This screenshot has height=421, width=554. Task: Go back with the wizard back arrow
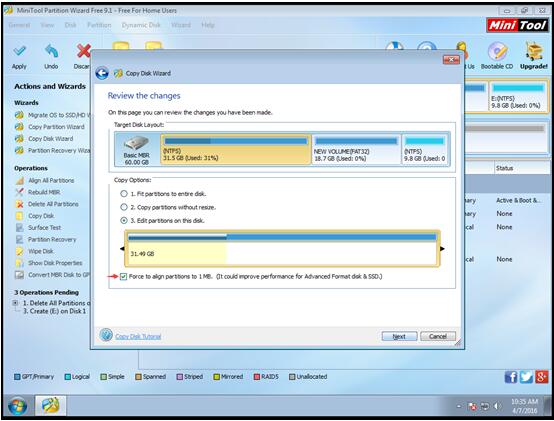(x=102, y=73)
